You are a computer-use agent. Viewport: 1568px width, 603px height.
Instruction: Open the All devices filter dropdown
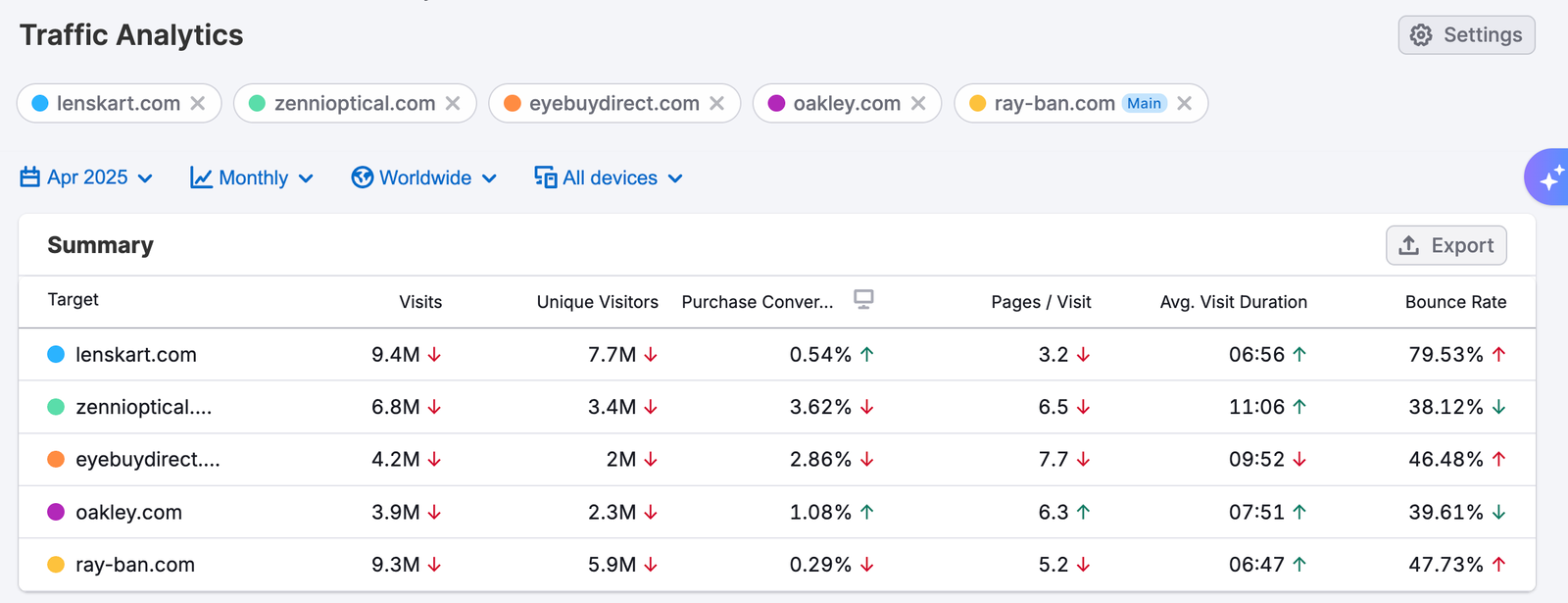pyautogui.click(x=610, y=177)
